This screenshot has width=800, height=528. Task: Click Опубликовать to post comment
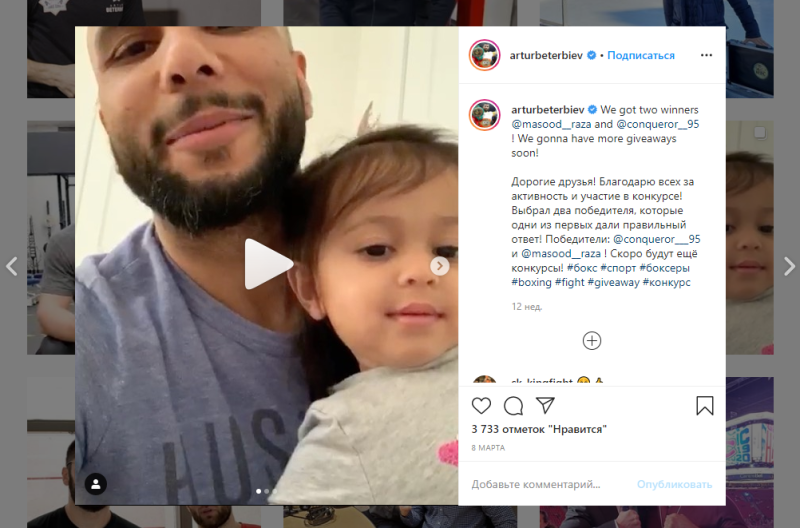coord(674,484)
